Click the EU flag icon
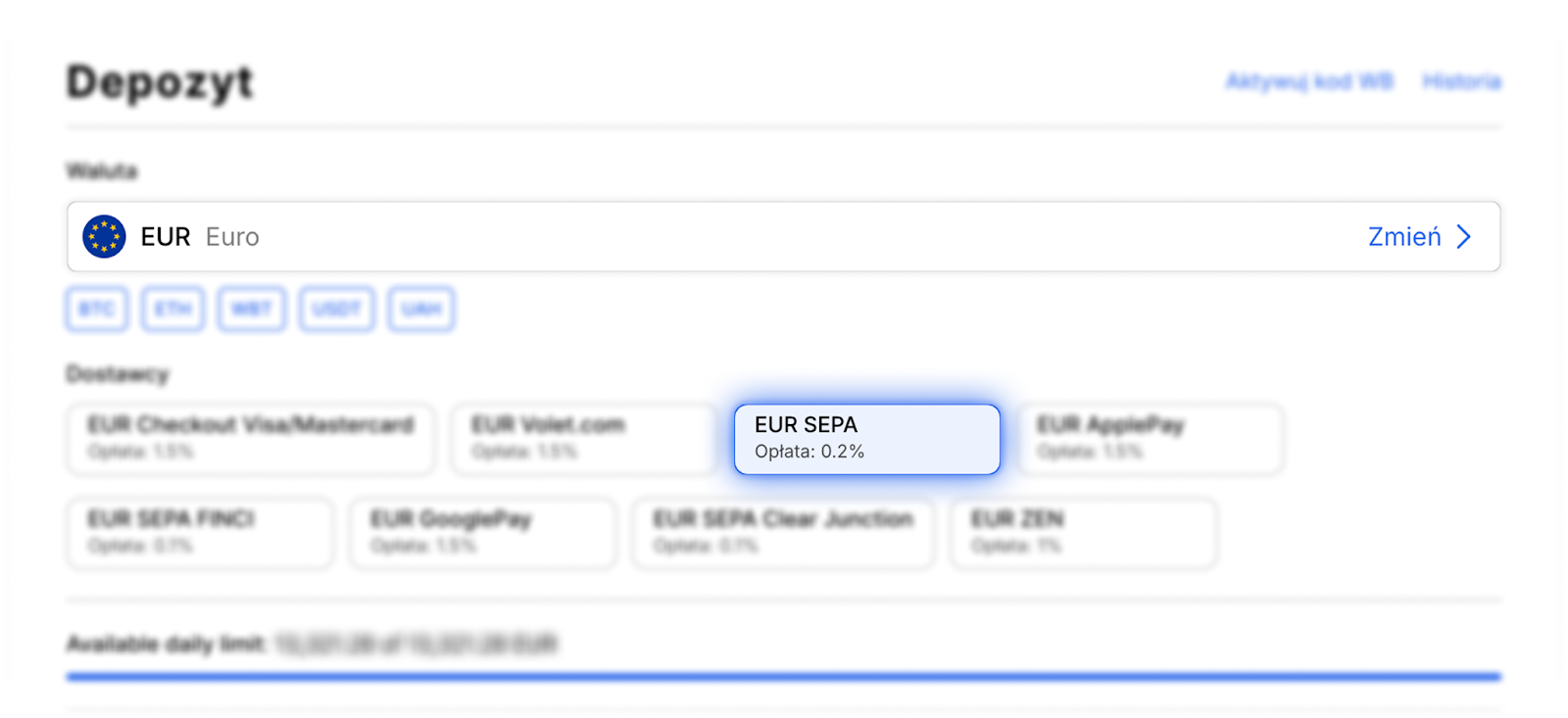This screenshot has width=1568, height=718. [x=104, y=237]
